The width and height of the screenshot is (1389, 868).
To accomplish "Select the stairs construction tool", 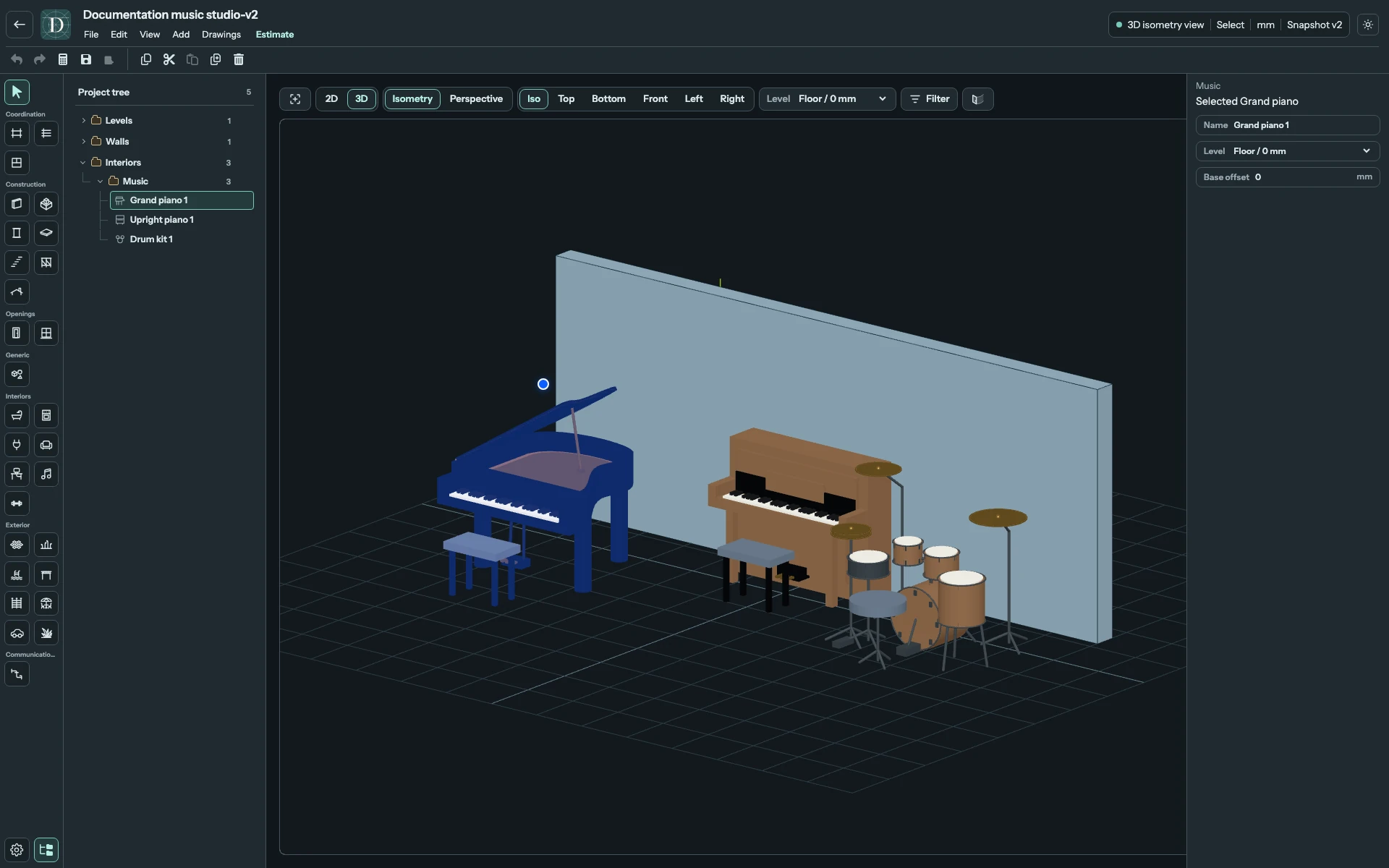I will tap(17, 263).
